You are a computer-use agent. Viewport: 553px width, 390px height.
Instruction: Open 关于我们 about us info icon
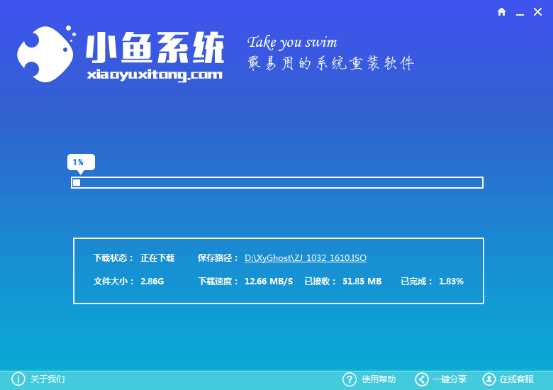[x=18, y=379]
